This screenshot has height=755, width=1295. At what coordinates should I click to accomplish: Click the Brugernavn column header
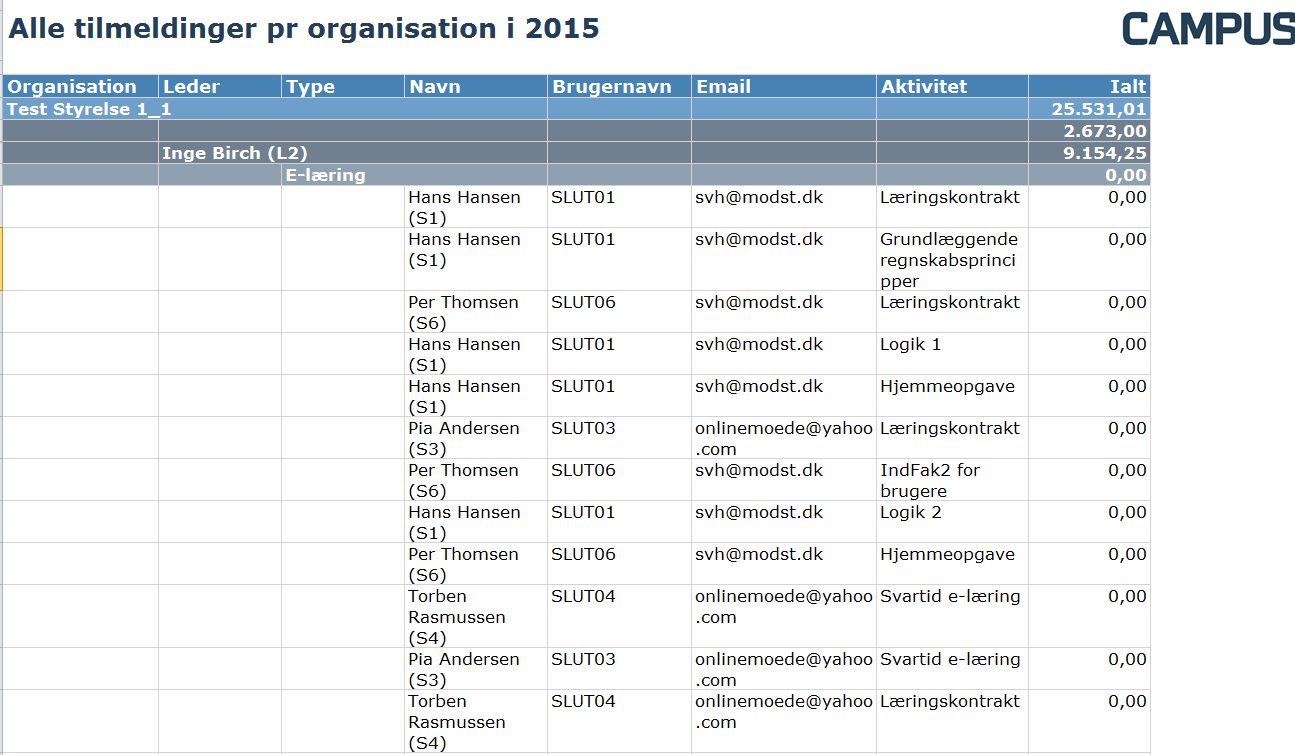619,86
